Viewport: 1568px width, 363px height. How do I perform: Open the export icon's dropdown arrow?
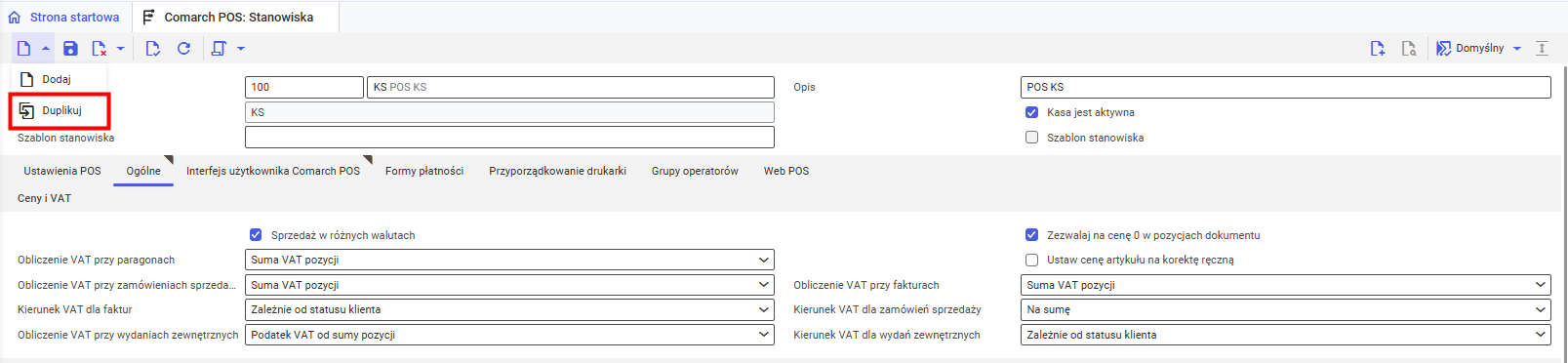241,48
